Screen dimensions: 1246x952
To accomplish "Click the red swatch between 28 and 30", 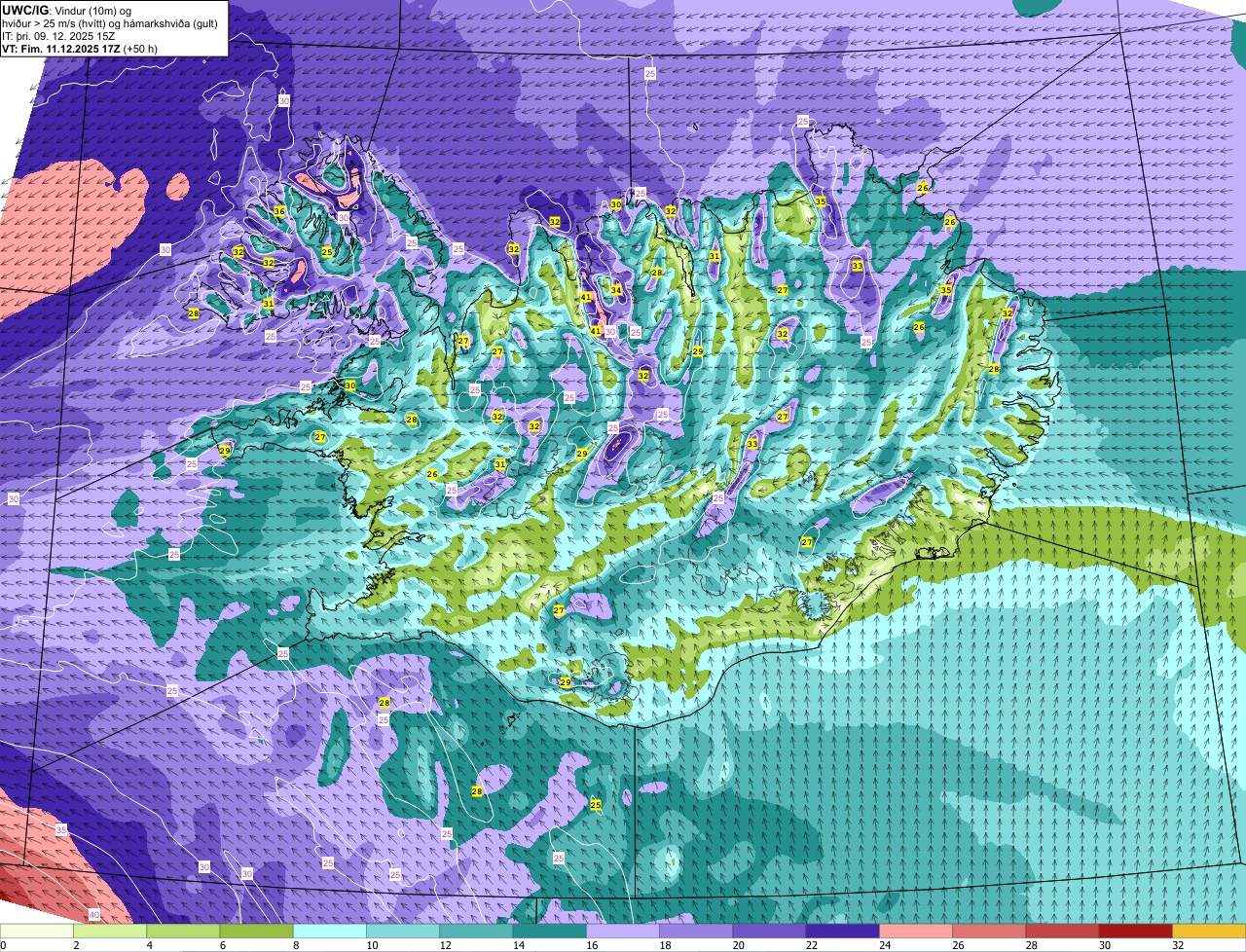I will tap(1062, 932).
